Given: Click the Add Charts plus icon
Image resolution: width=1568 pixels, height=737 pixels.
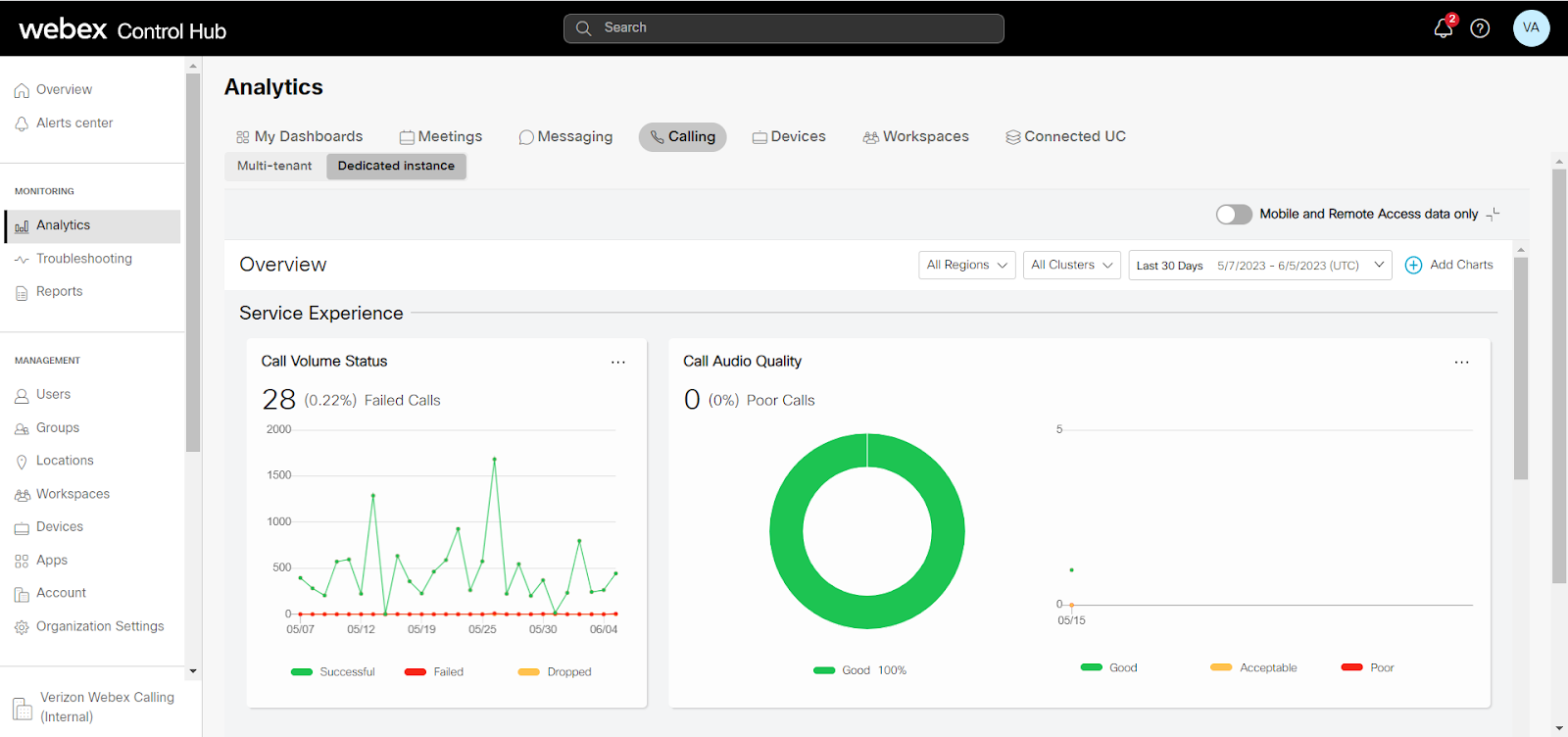Looking at the screenshot, I should click(x=1413, y=265).
